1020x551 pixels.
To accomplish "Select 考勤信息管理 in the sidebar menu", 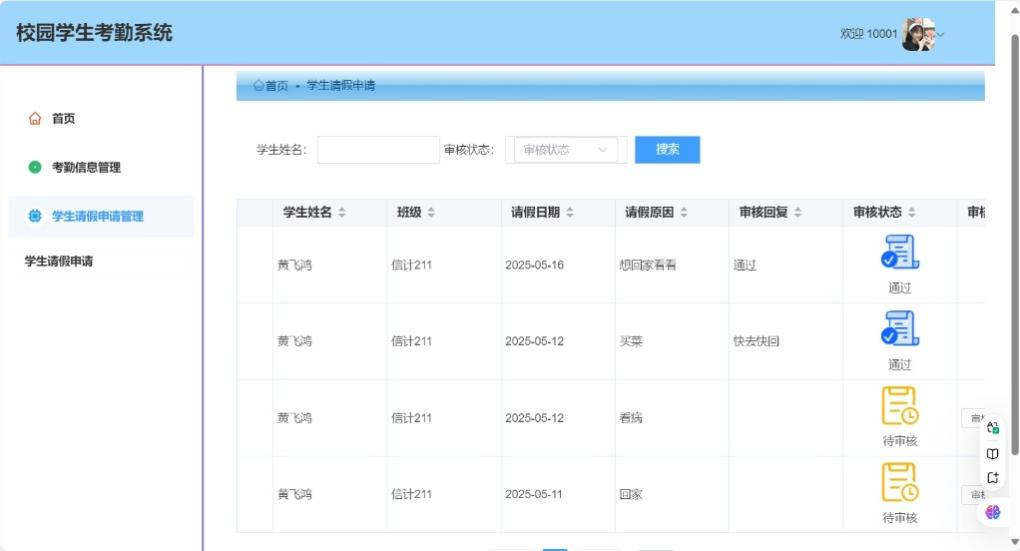I will click(86, 167).
